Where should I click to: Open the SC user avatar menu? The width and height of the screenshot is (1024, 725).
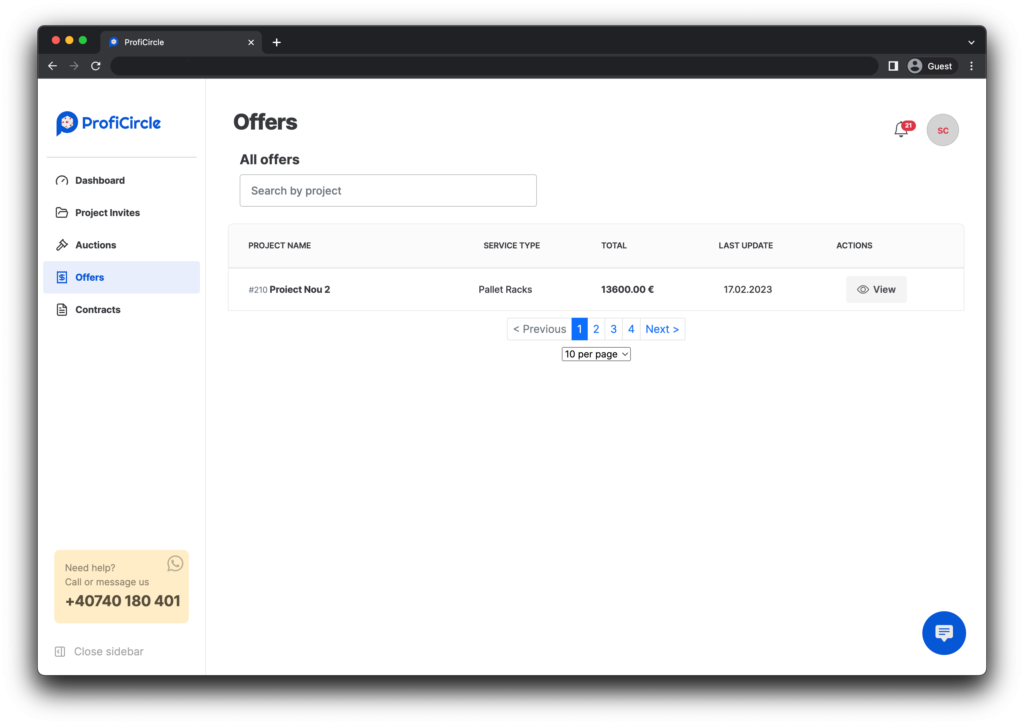[942, 130]
